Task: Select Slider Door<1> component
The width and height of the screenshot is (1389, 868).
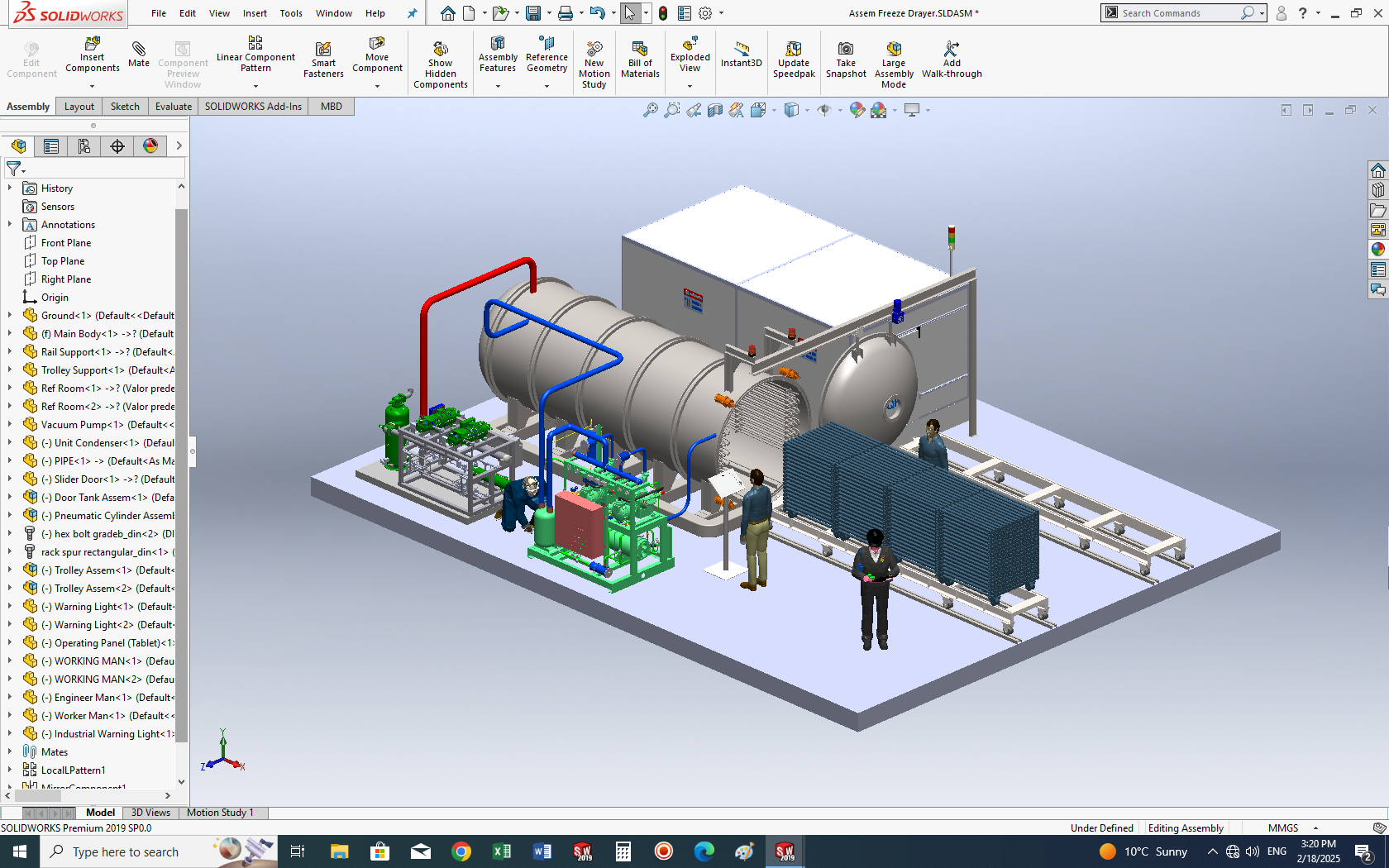Action: click(x=107, y=479)
